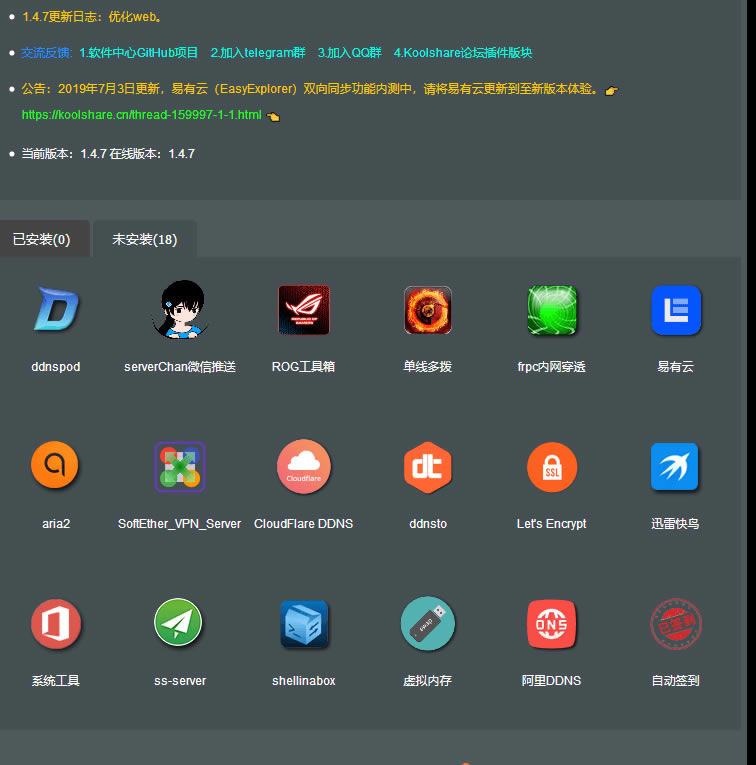756x765 pixels.
Task: Open the koolshare.cn thread-159997 URL
Action: click(x=141, y=115)
